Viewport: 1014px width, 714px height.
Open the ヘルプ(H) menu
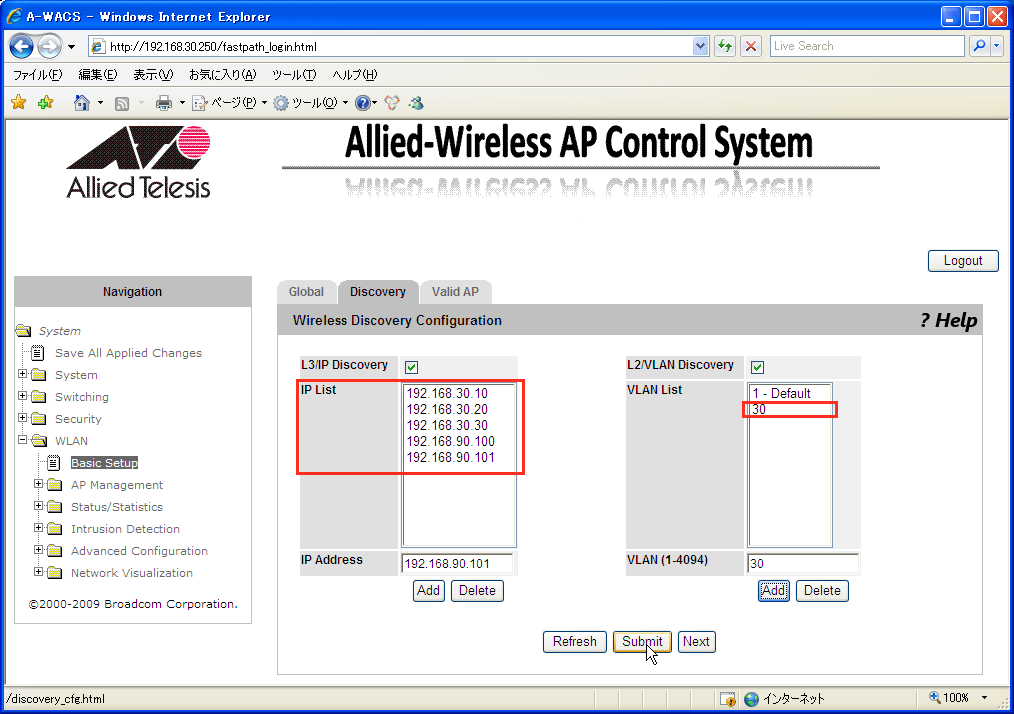[x=354, y=75]
